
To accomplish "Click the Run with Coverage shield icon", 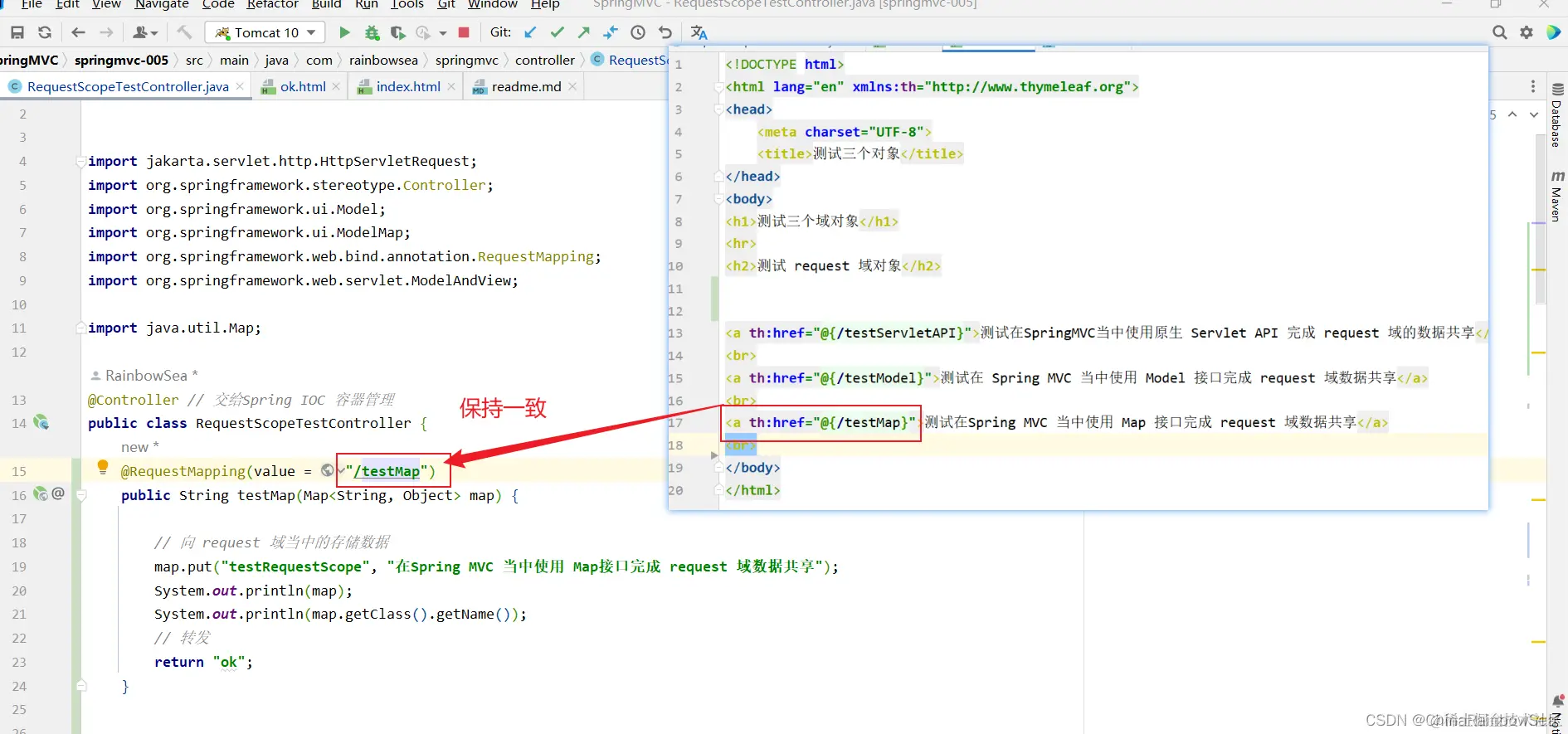I will point(397,32).
